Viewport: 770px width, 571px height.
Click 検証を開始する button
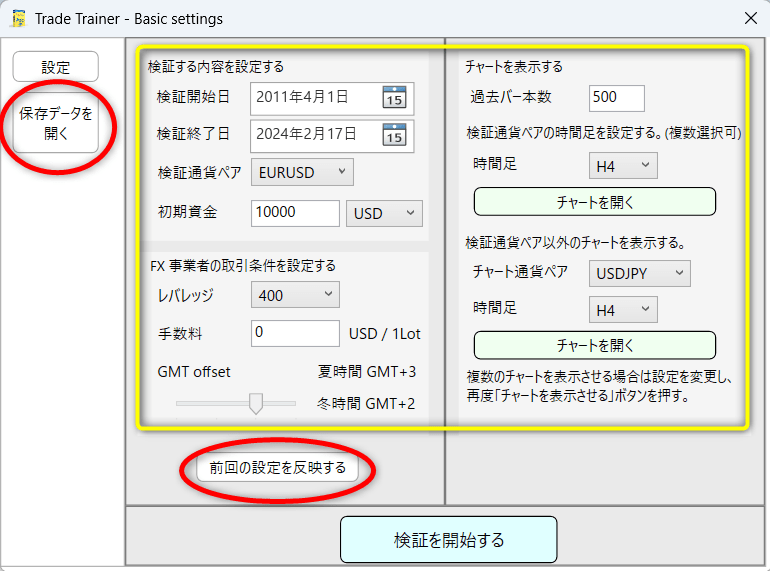click(448, 540)
